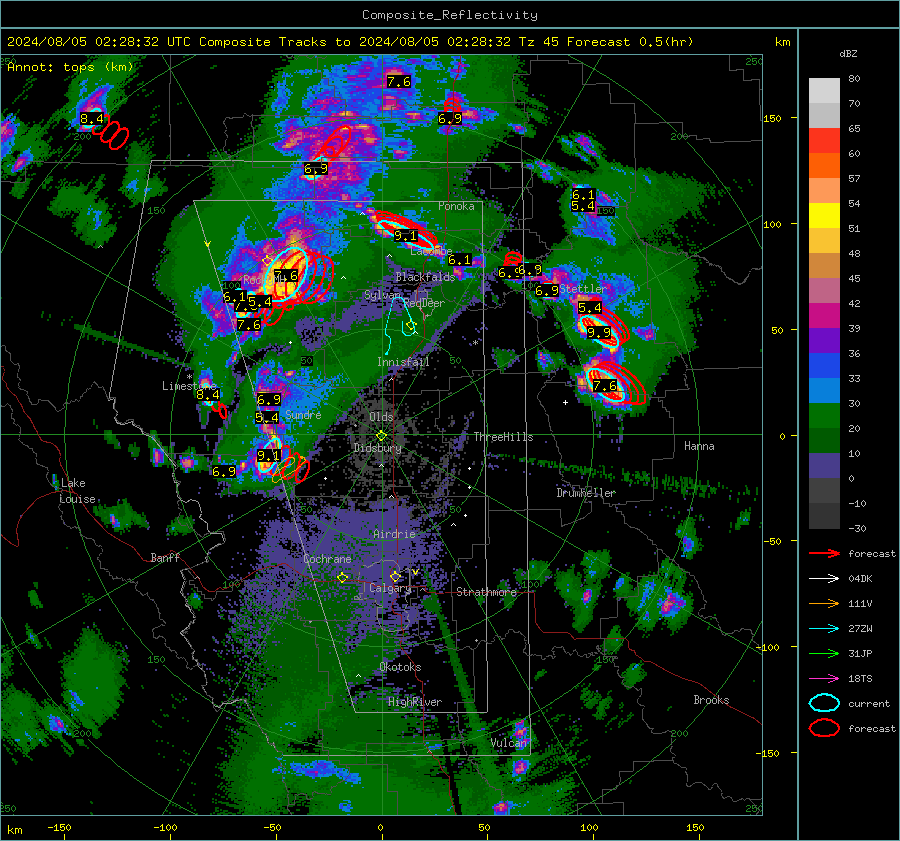
Task: Select the Stettler city label
Action: 583,289
